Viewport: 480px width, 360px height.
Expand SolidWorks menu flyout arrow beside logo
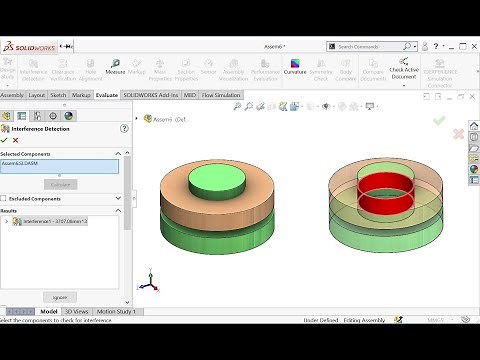[61, 46]
